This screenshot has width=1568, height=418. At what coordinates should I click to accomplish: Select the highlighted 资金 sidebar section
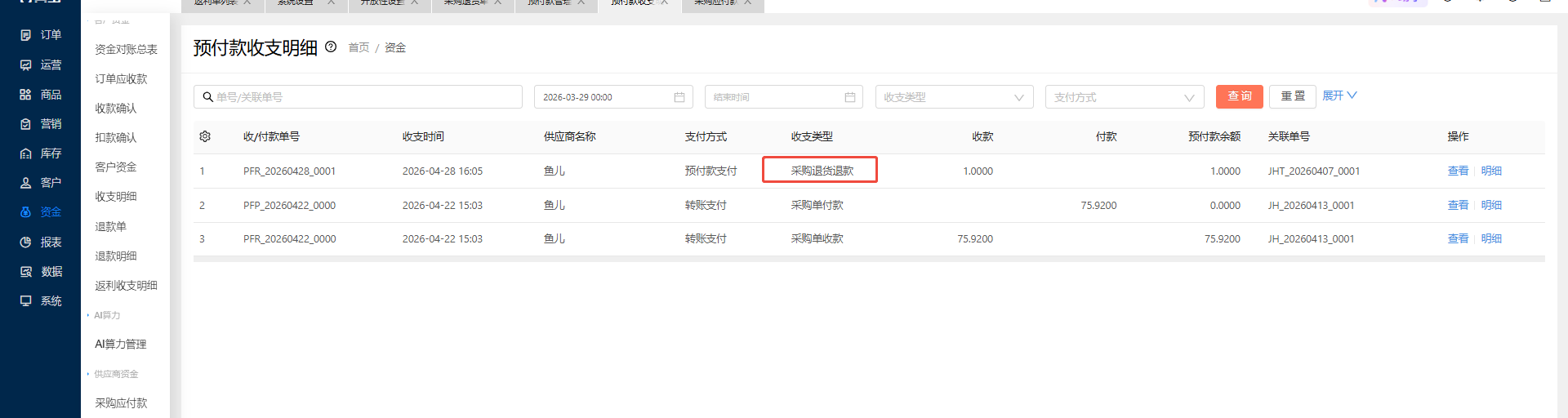[x=41, y=212]
